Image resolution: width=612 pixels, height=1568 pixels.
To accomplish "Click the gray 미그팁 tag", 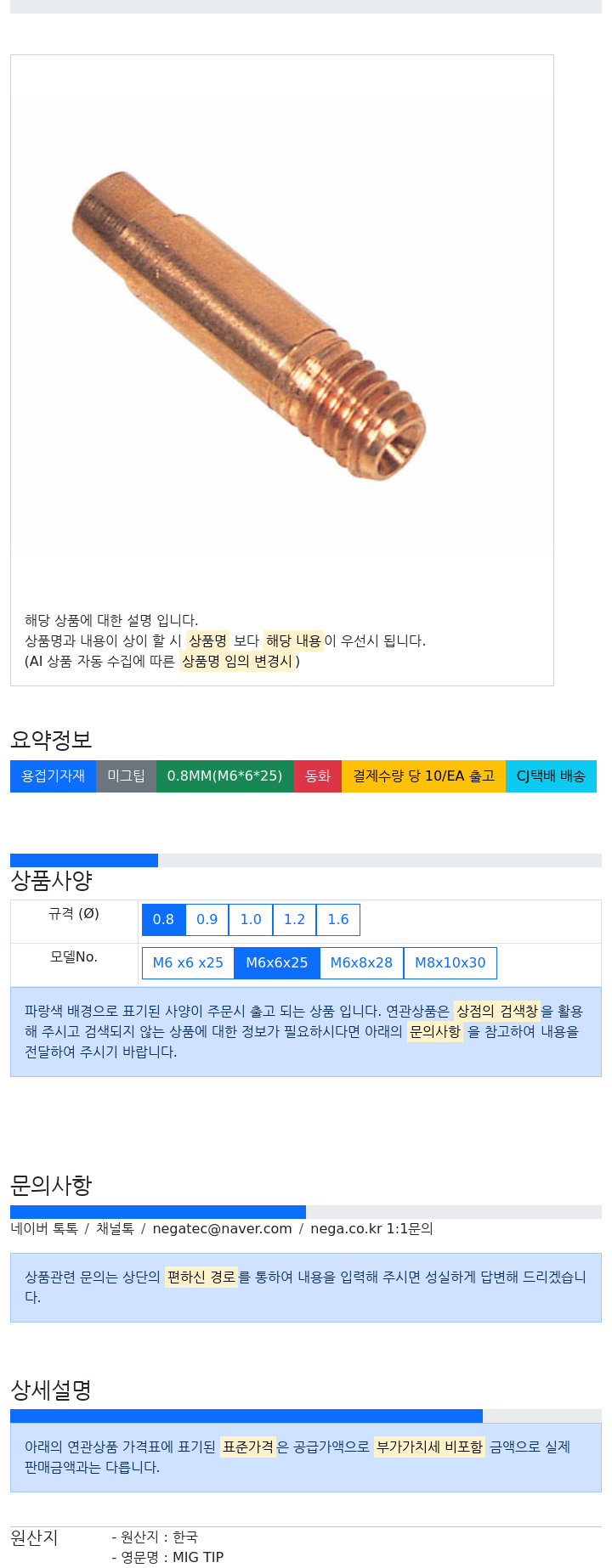I will click(126, 776).
